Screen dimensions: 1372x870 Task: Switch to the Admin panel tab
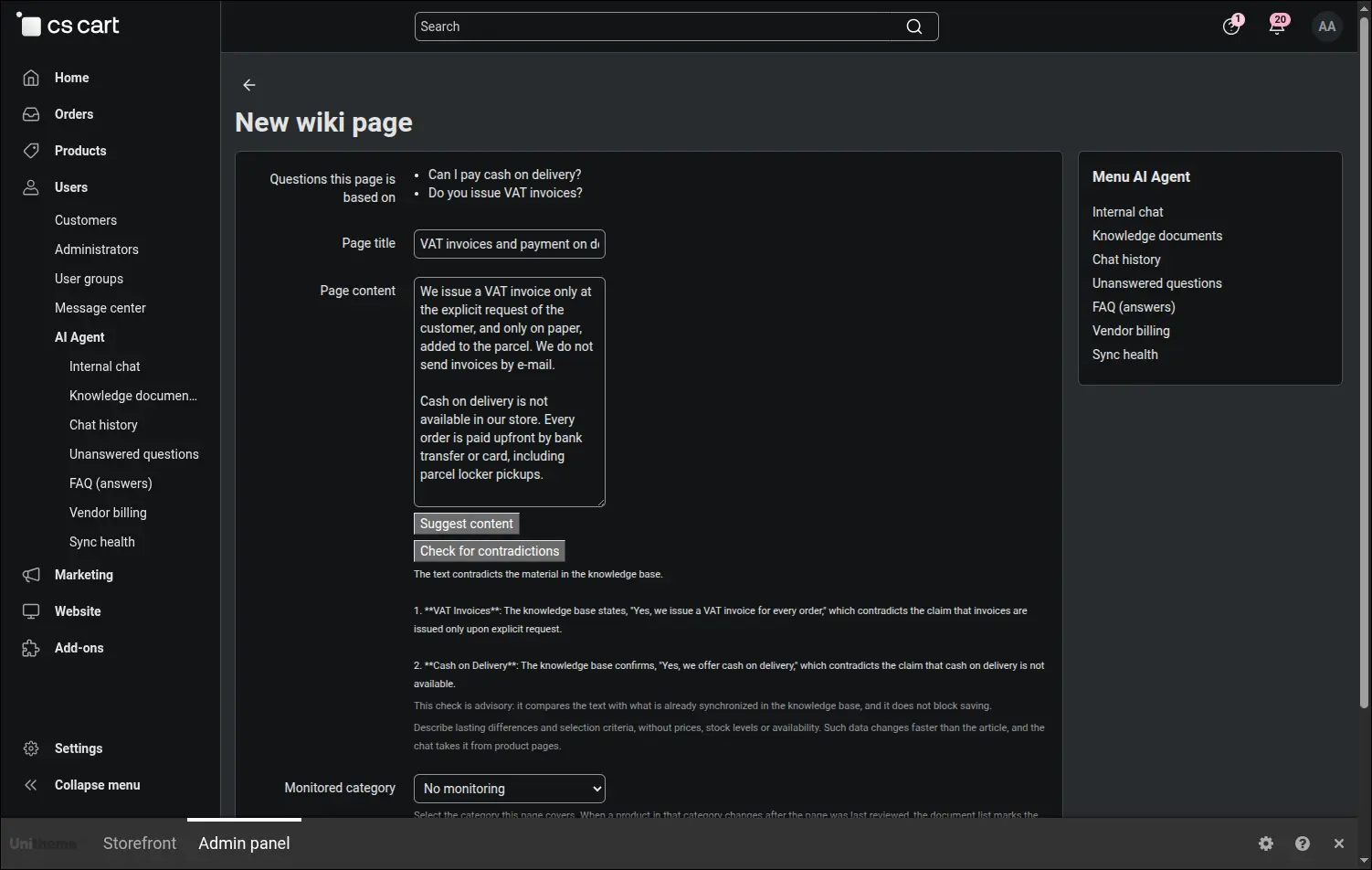coord(244,843)
